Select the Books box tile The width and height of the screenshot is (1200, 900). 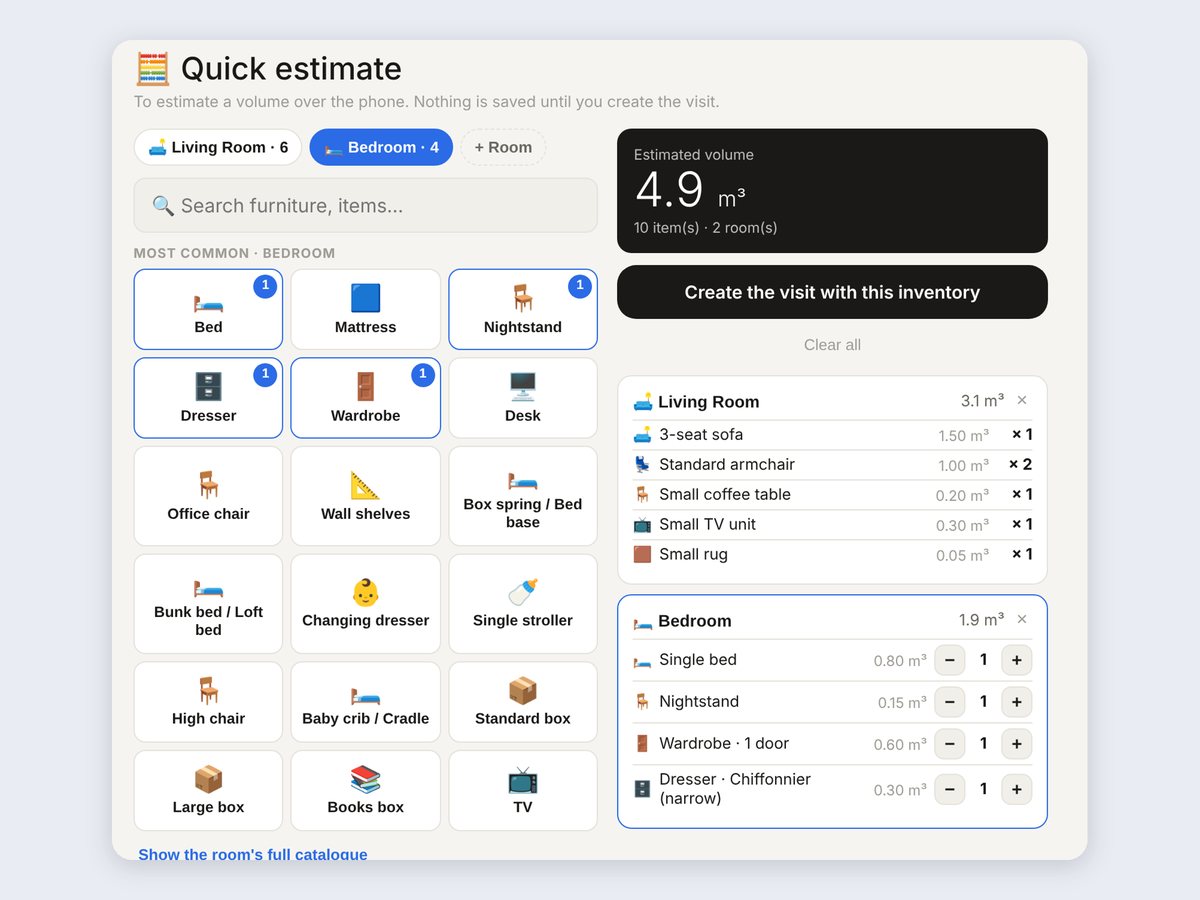coord(365,791)
